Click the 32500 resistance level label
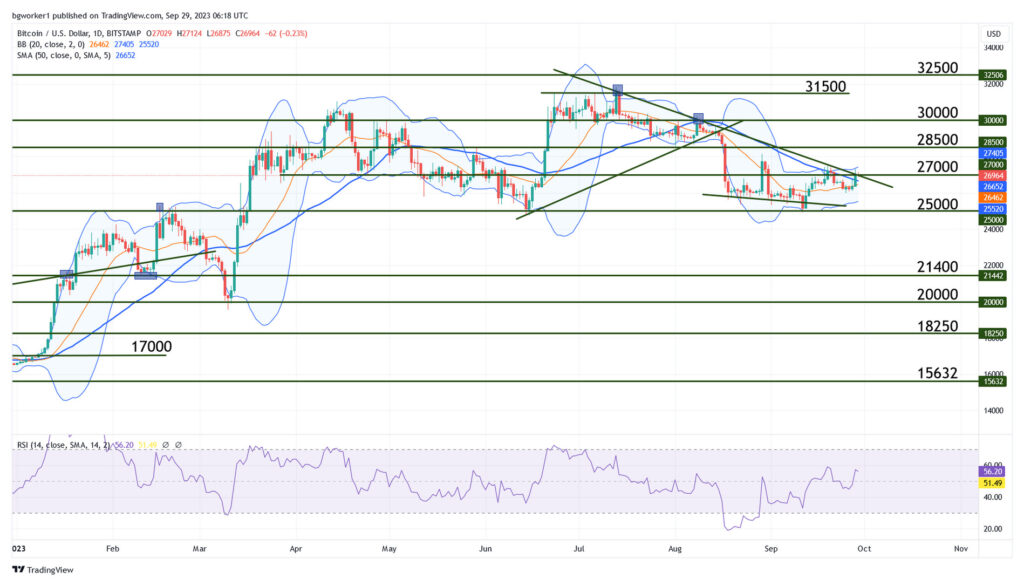The width and height of the screenshot is (1024, 586). tap(938, 68)
